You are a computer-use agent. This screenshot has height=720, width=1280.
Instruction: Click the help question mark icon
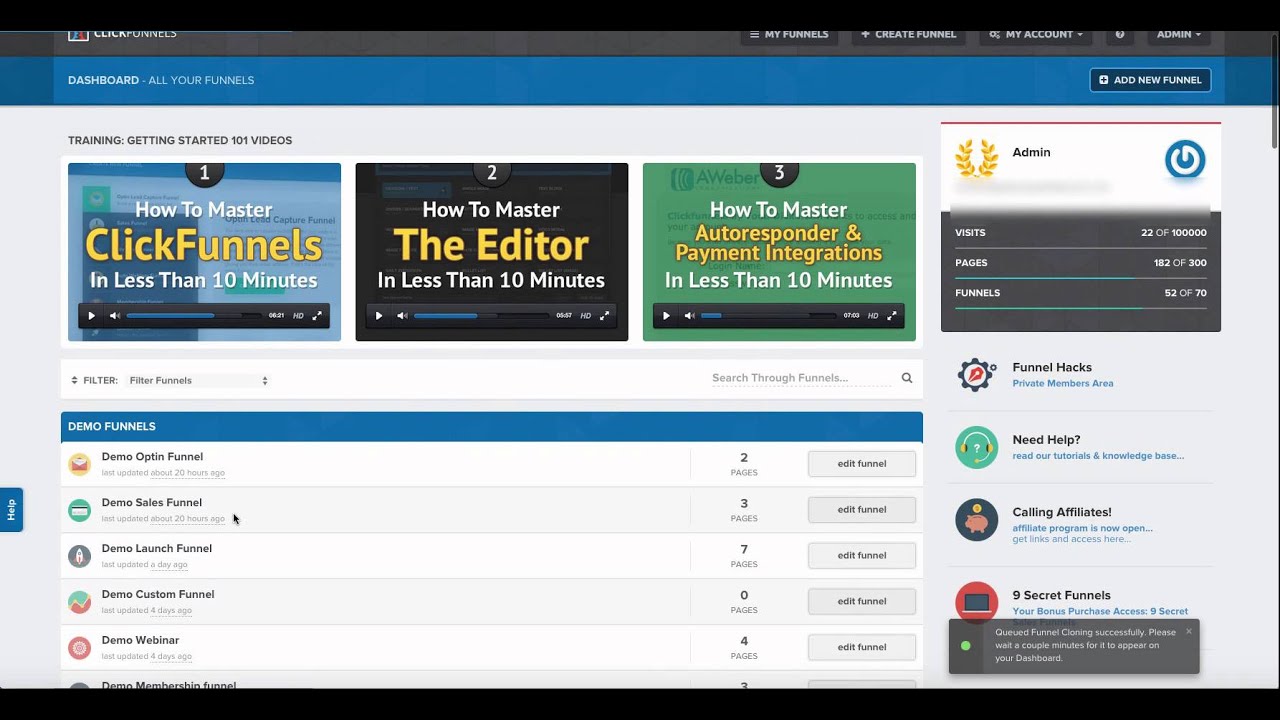point(1120,34)
